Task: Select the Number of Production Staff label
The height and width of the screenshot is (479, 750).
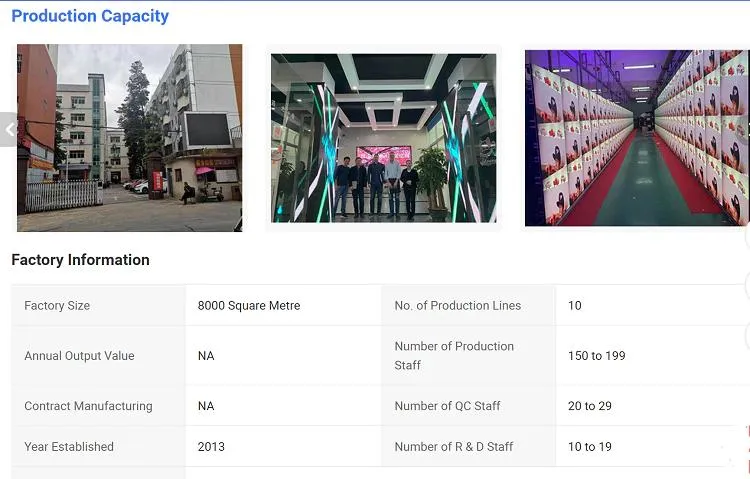Action: (454, 356)
